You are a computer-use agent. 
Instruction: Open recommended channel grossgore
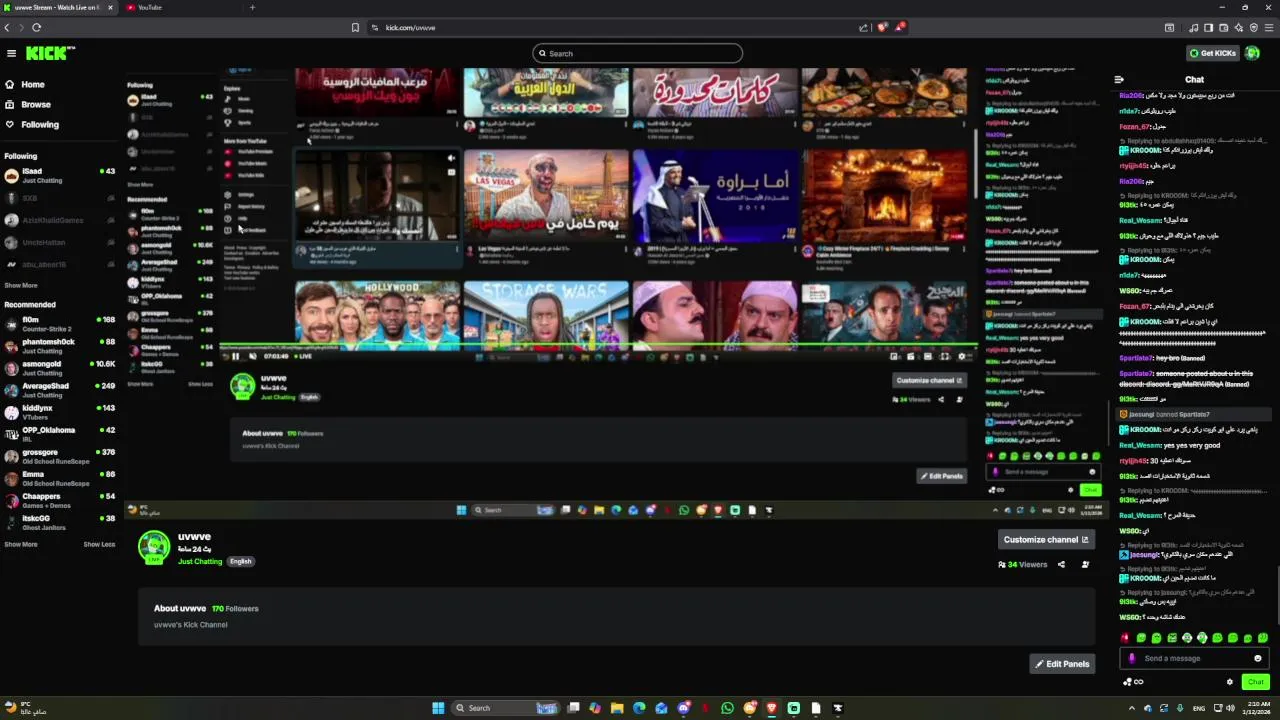(59, 456)
